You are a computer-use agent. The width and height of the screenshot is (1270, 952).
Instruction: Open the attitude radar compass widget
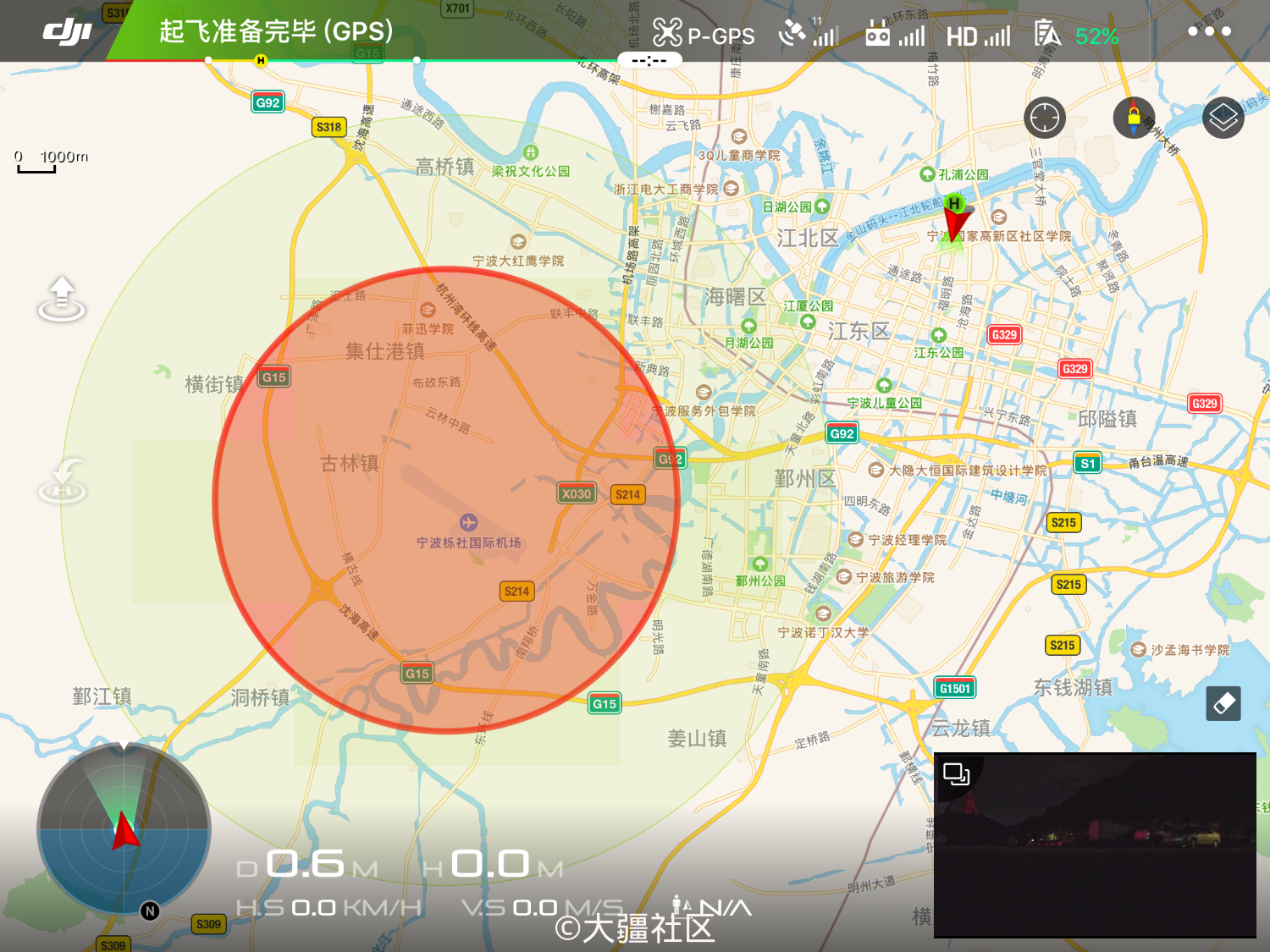coord(124,828)
